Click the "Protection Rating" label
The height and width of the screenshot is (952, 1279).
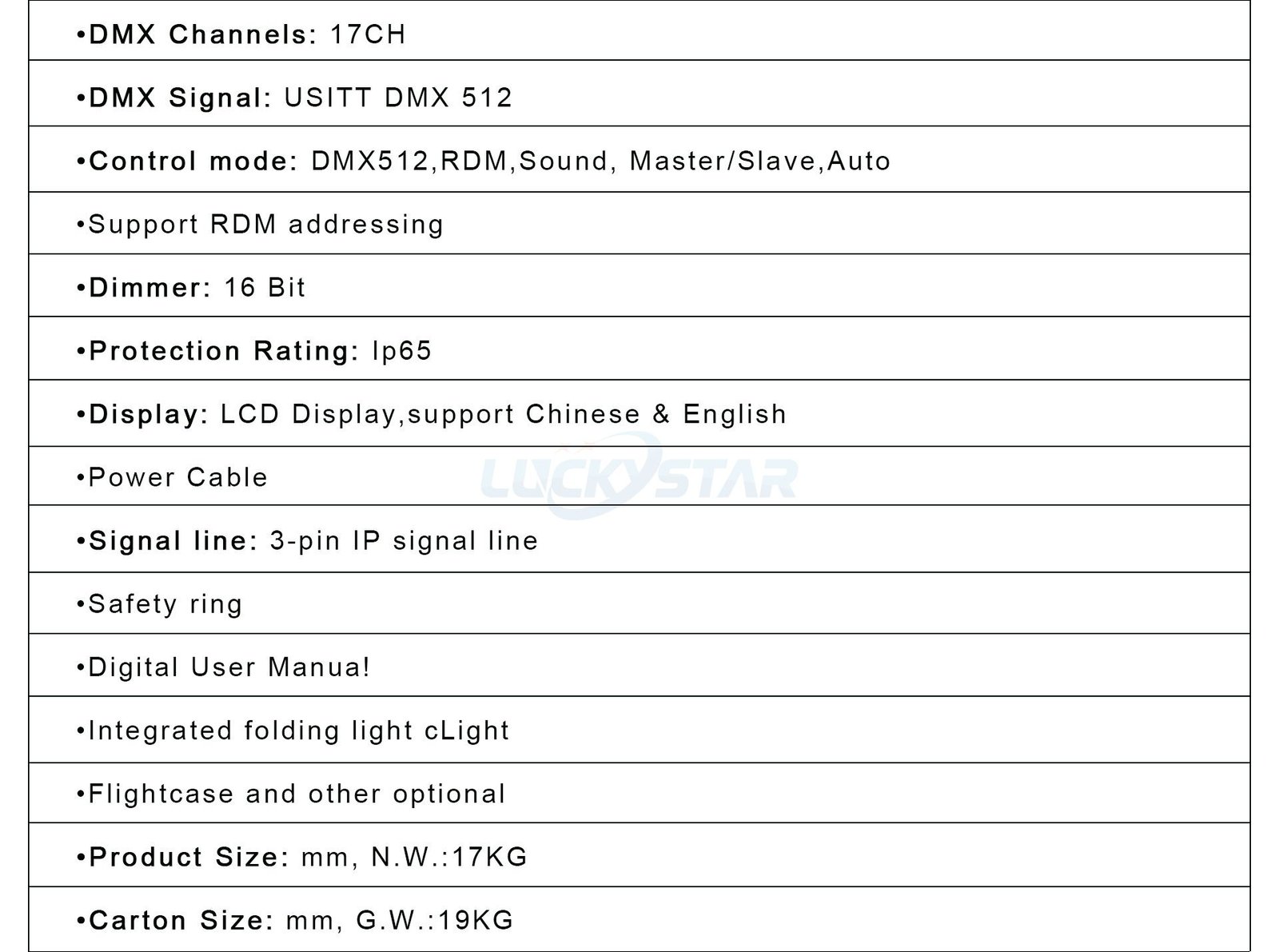point(224,351)
